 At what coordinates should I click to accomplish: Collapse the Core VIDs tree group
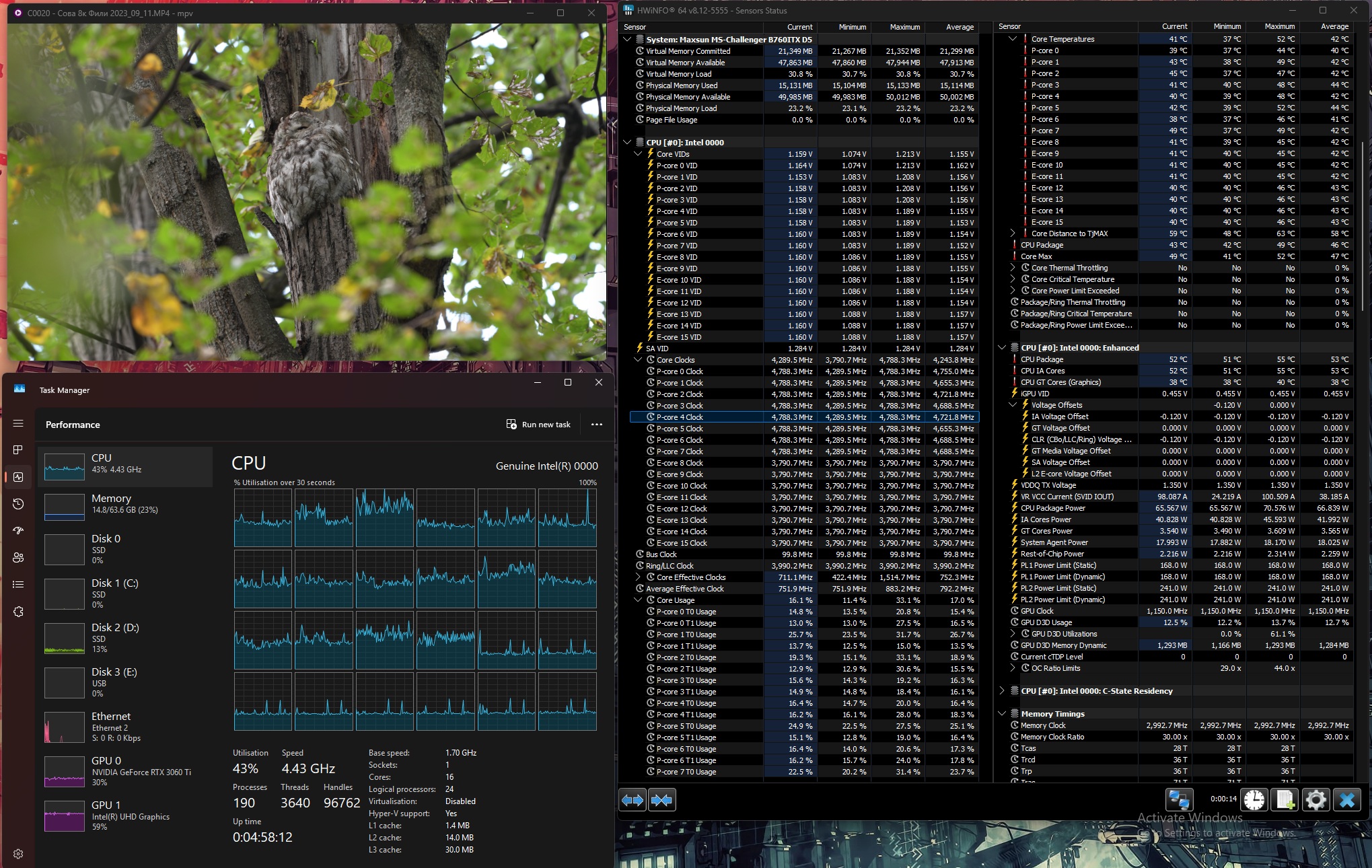coord(639,154)
